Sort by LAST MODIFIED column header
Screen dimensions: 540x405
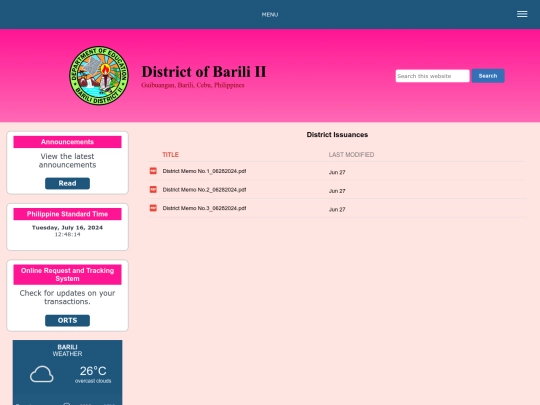coord(351,155)
